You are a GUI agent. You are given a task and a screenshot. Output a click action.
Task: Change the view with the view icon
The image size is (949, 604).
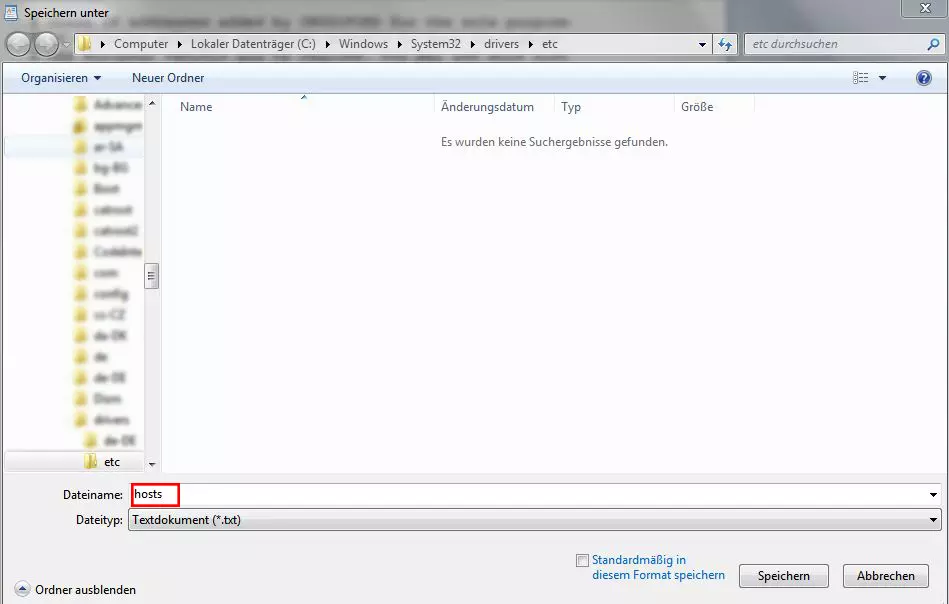(861, 77)
